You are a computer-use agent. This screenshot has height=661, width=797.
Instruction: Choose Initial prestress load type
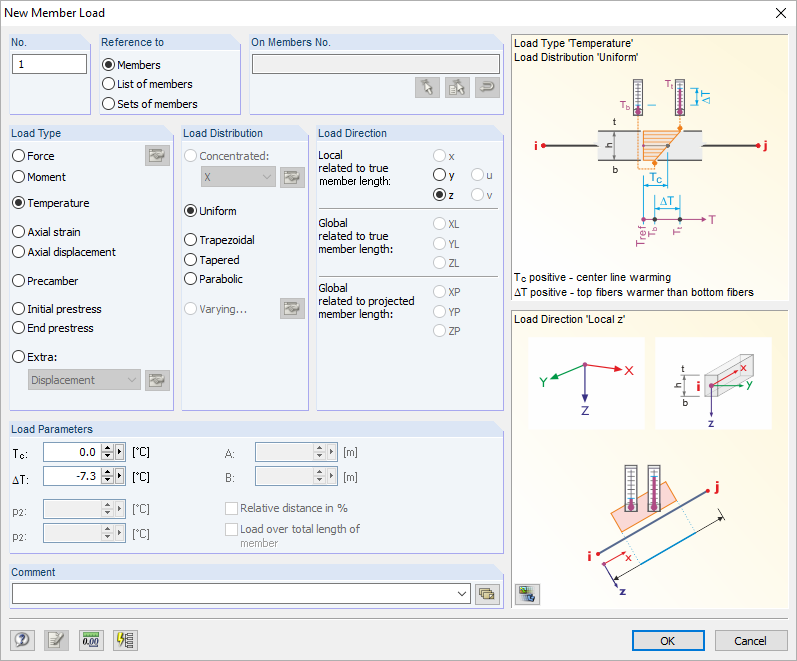57,309
